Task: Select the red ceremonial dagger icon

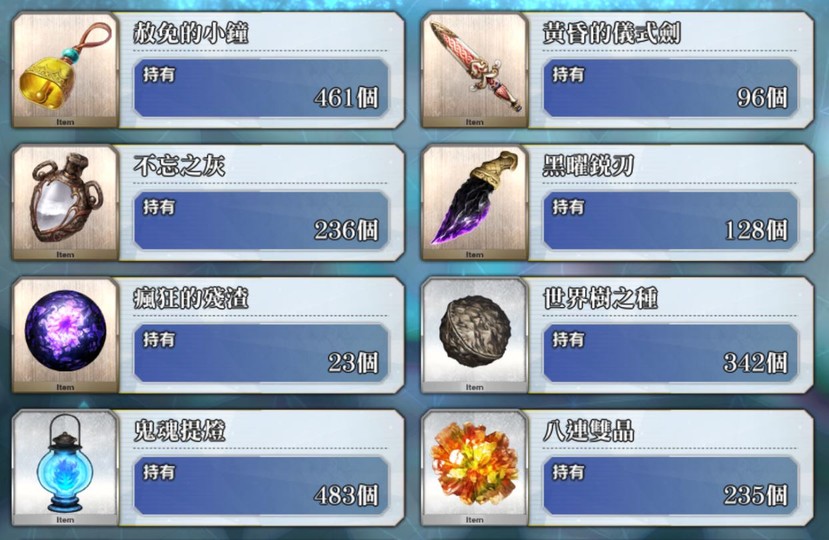Action: pos(474,70)
